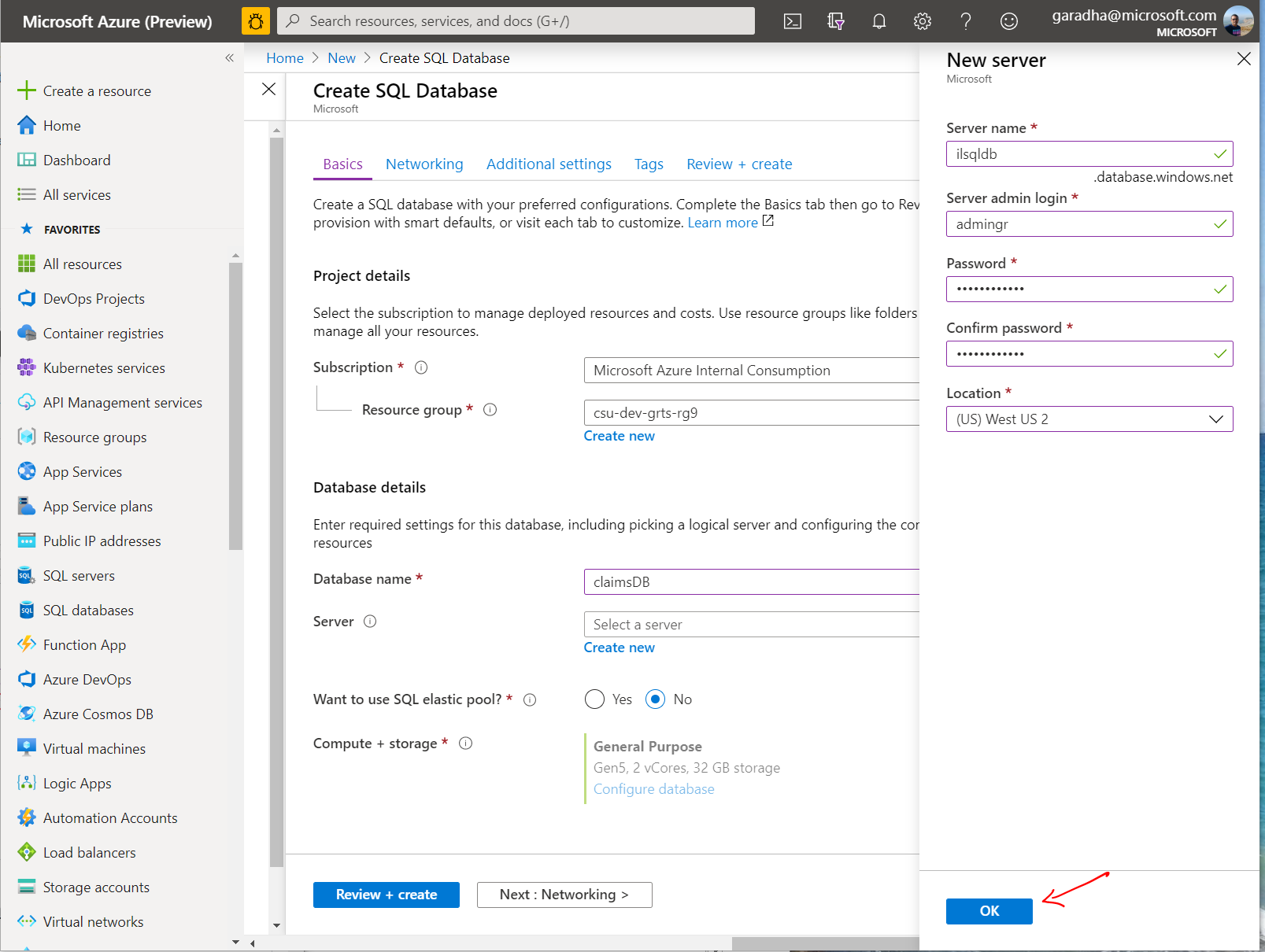This screenshot has width=1265, height=952.
Task: Switch to the Networking tab
Action: tap(424, 164)
